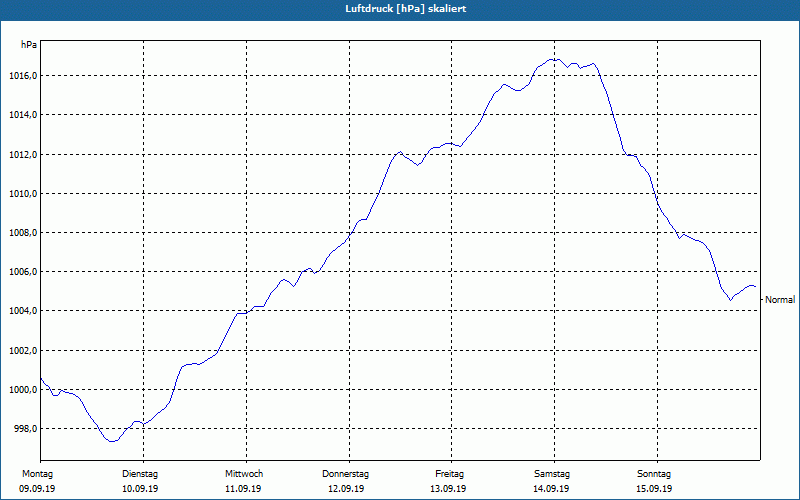Select the 1000,0 axis value

coord(23,390)
